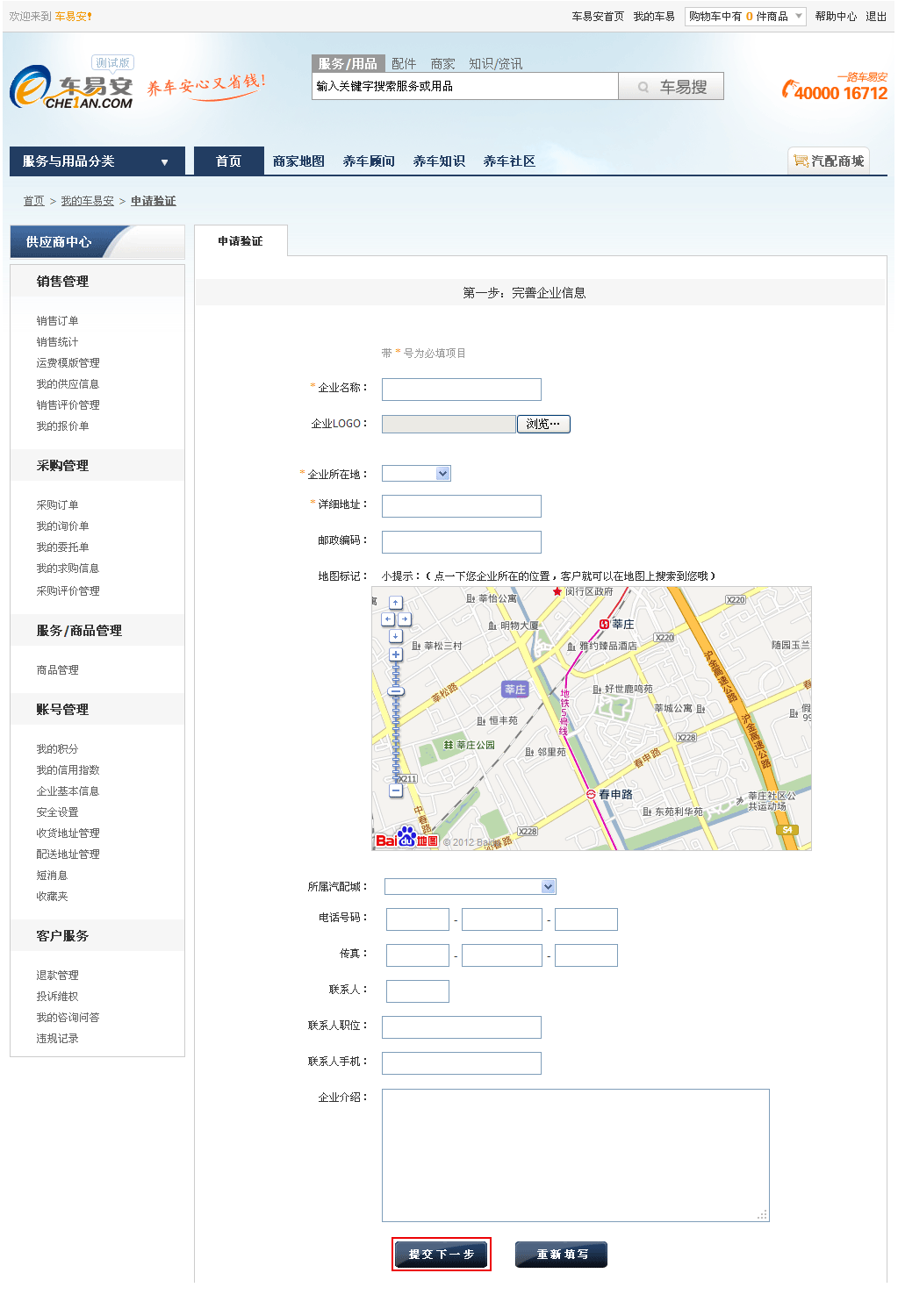The height and width of the screenshot is (1316, 898).
Task: Pan the Baidu map right
Action: (405, 619)
